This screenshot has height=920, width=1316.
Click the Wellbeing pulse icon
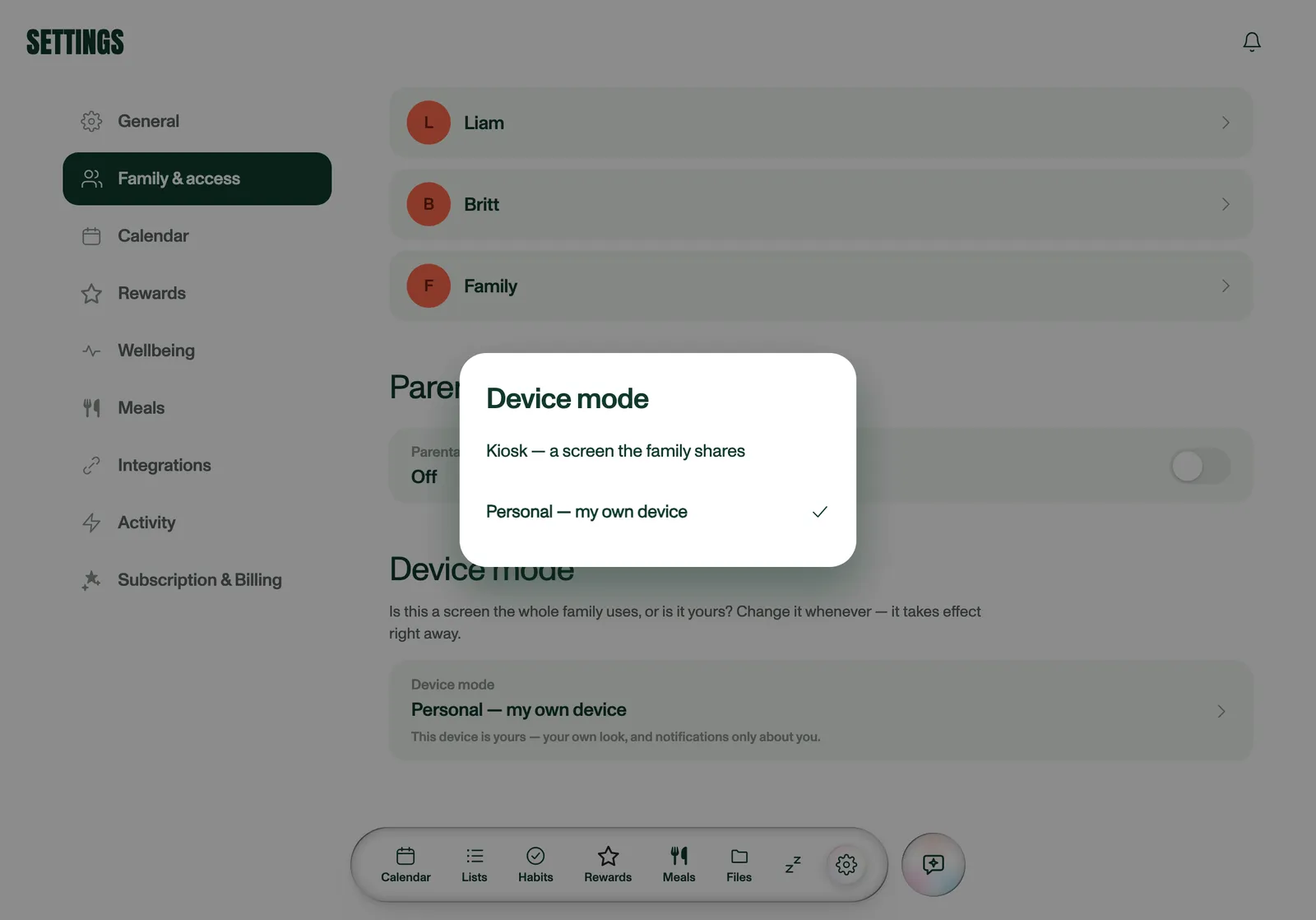click(91, 351)
